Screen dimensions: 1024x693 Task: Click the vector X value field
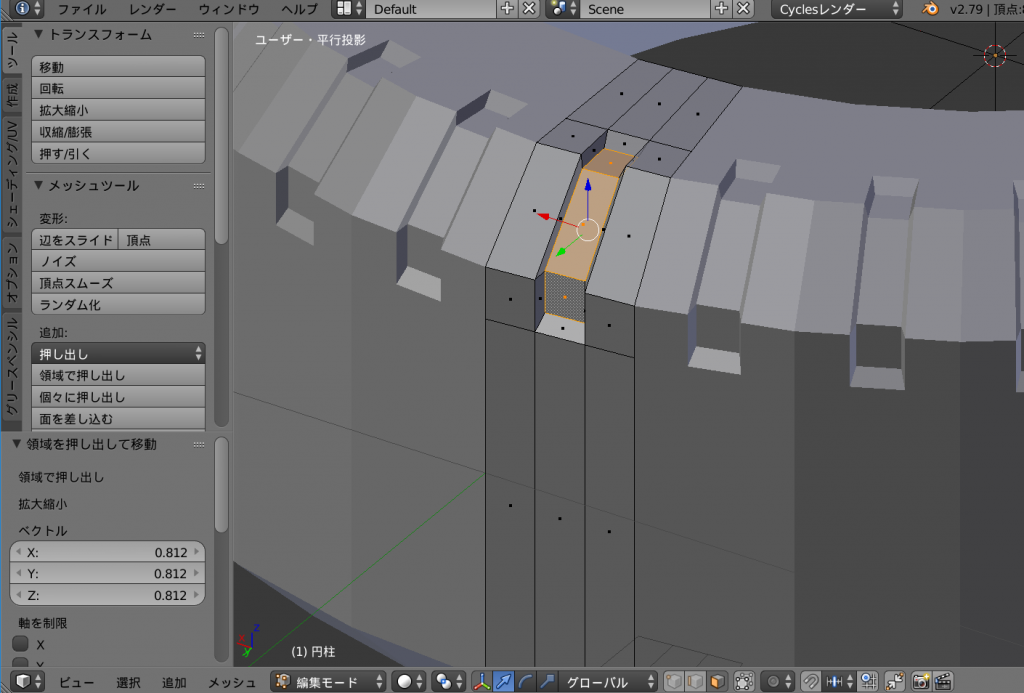point(108,552)
